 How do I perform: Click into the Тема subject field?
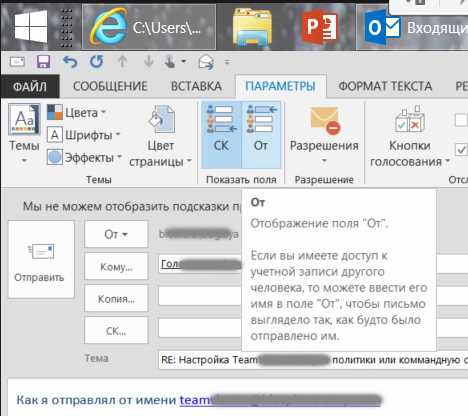click(x=313, y=360)
